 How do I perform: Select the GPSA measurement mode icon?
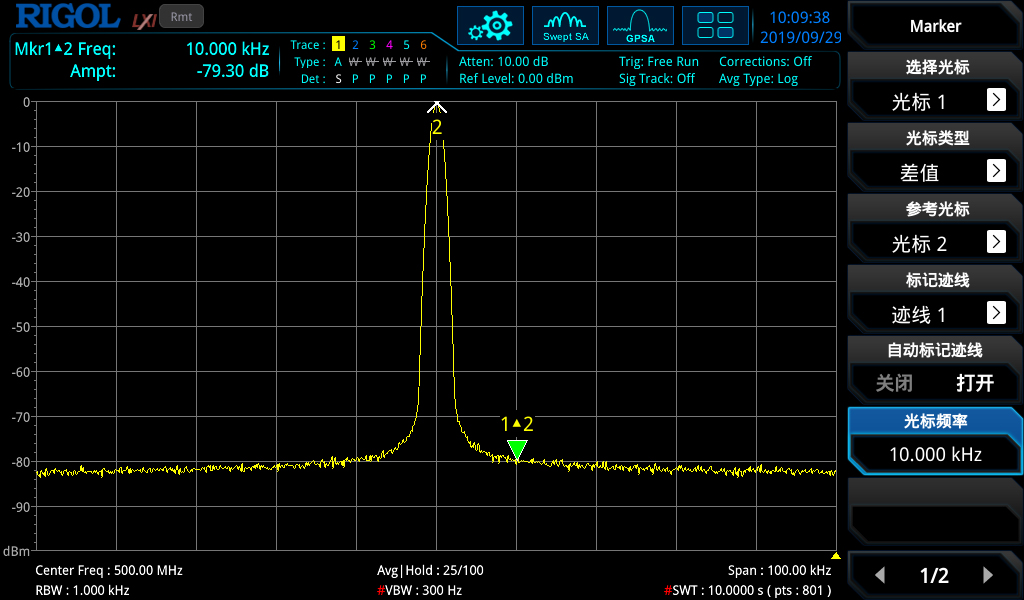click(640, 26)
